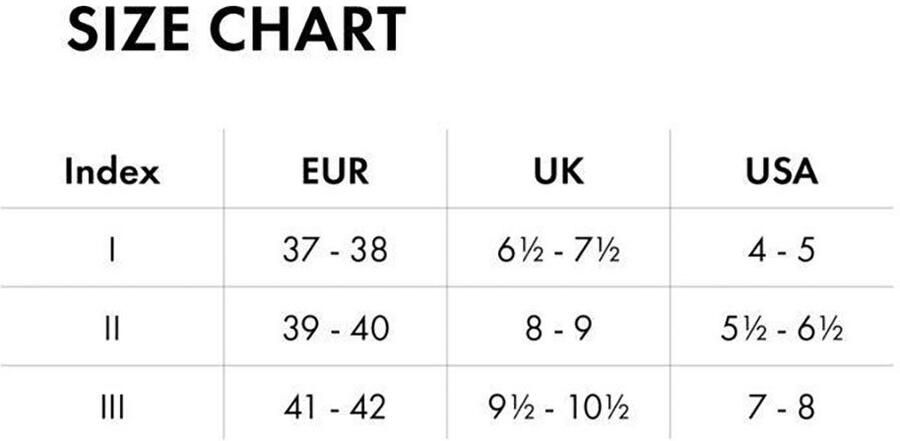
Task: Click the UK 6½ - 7½ size cell
Action: [559, 250]
